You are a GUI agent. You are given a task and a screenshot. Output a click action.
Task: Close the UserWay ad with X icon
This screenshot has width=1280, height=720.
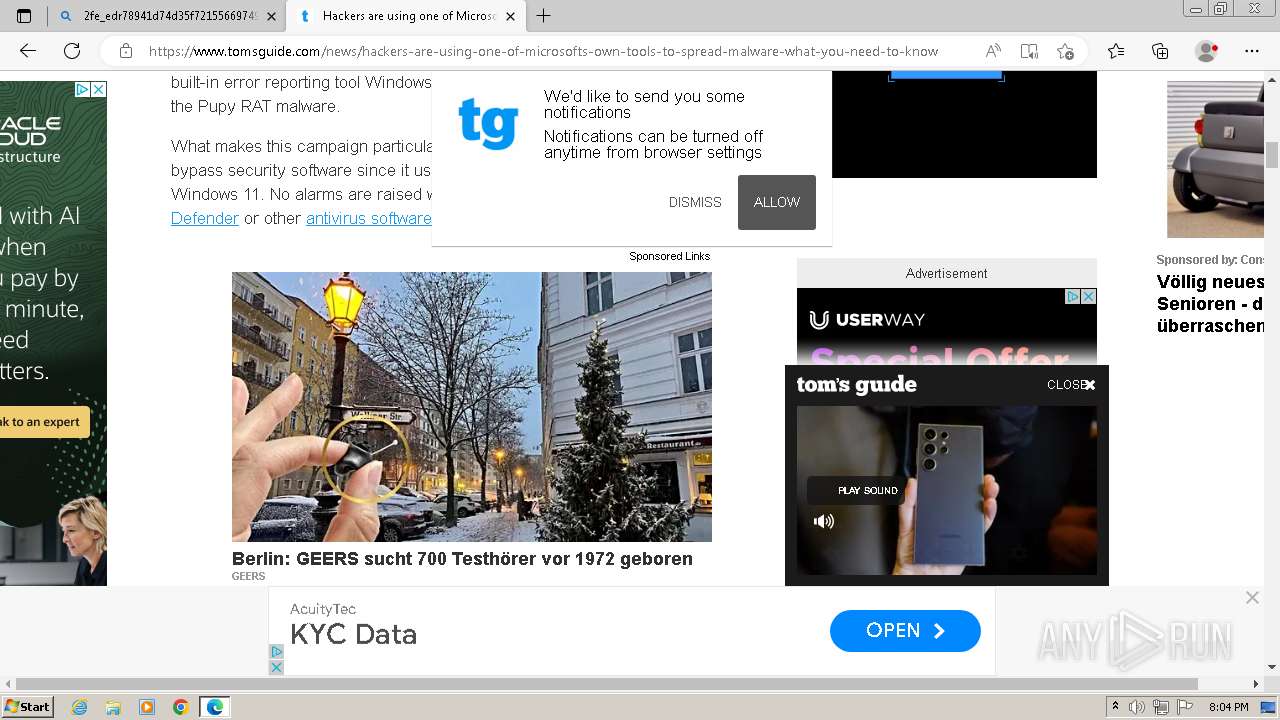[1089, 296]
